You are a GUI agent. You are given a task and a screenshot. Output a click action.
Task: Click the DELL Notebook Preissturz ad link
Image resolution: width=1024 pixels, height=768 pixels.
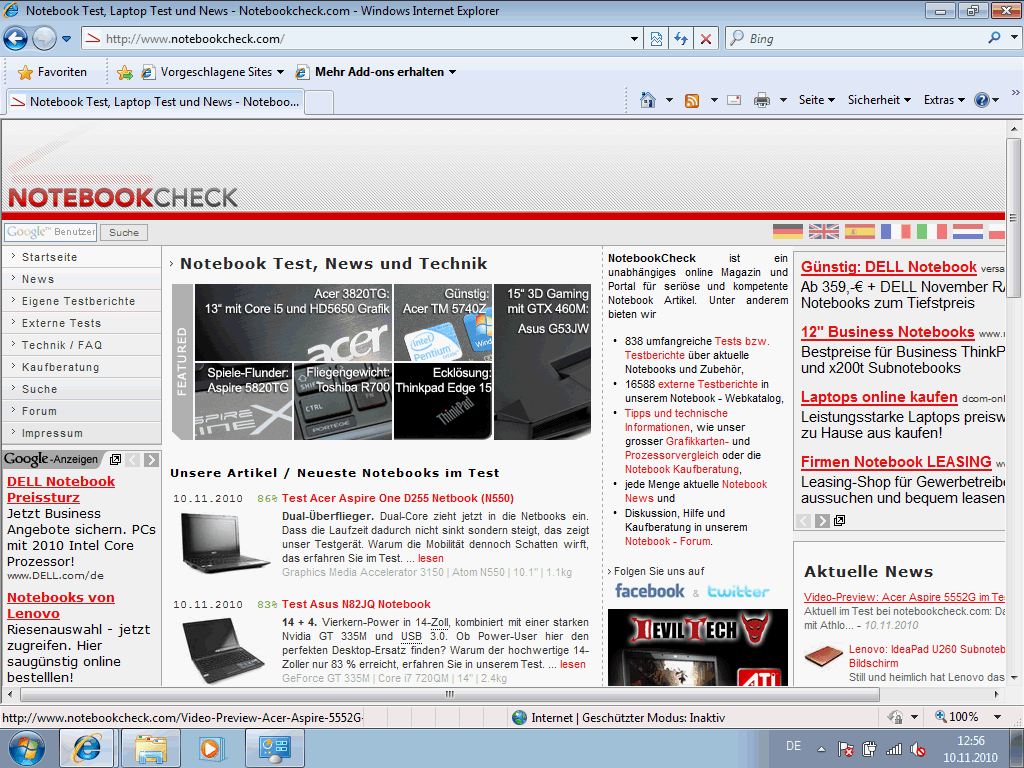click(x=61, y=489)
